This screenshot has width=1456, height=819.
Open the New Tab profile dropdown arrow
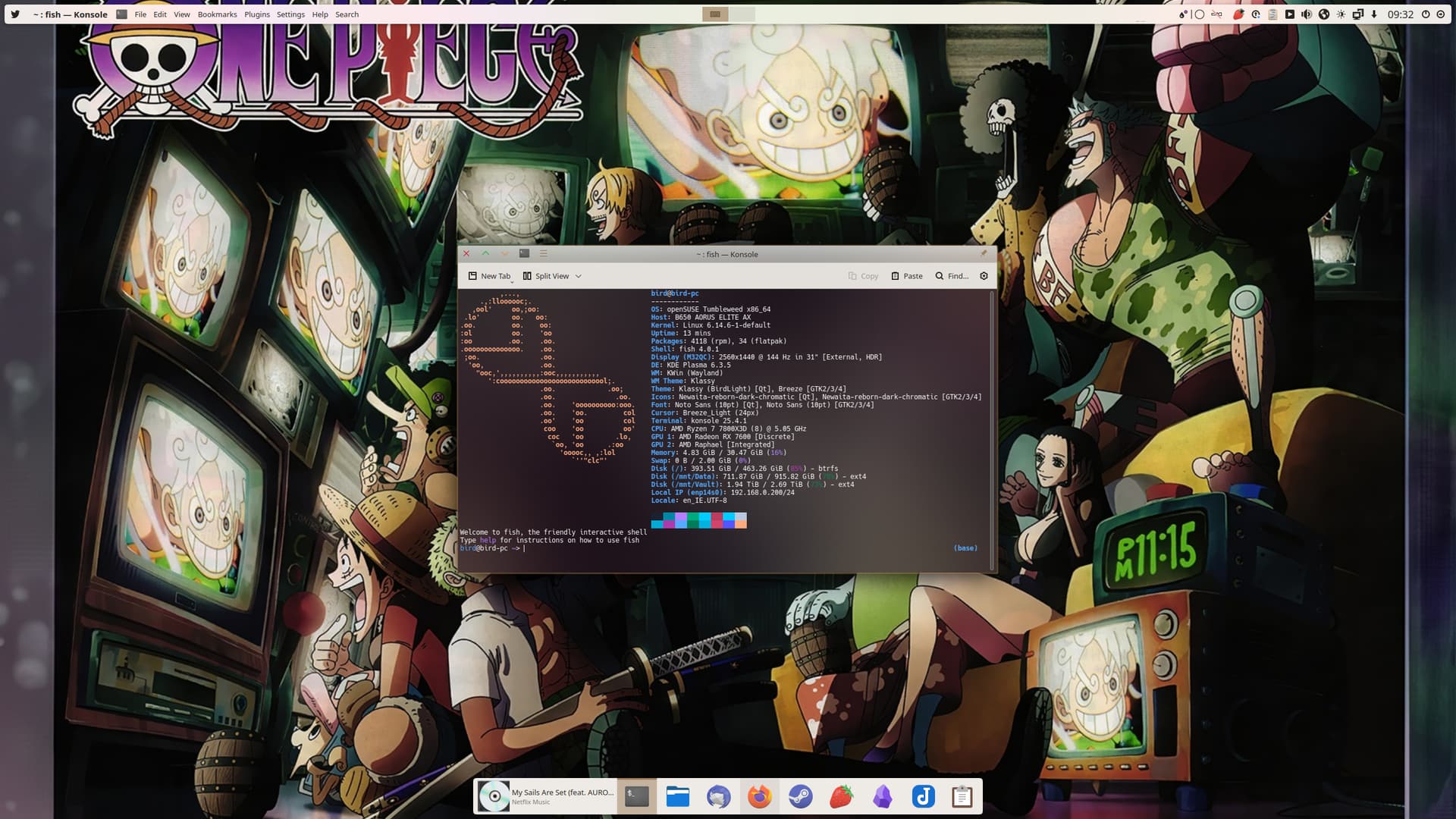pos(512,281)
